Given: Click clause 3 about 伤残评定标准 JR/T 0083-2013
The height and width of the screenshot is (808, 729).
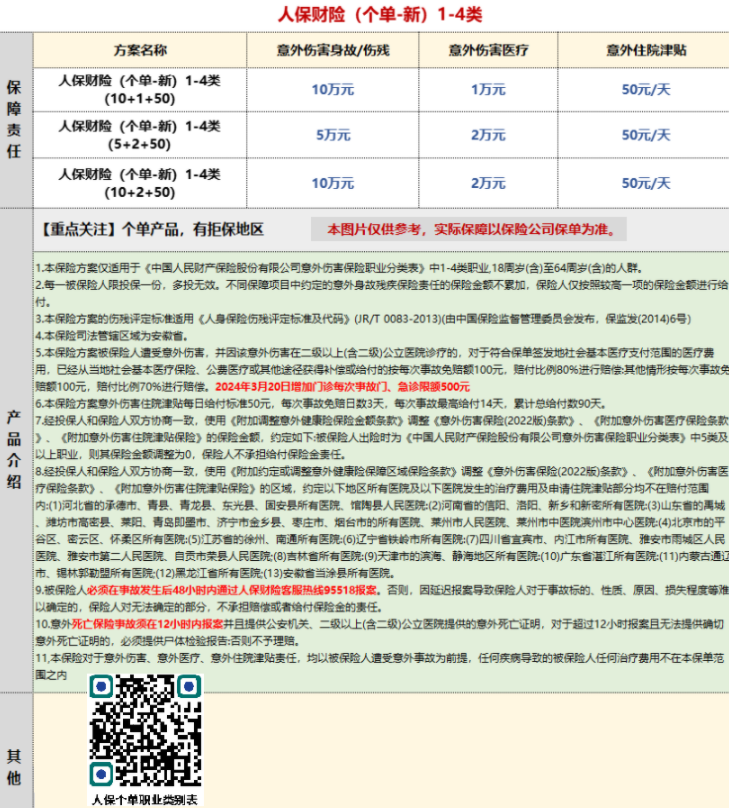Looking at the screenshot, I should pos(363,319).
